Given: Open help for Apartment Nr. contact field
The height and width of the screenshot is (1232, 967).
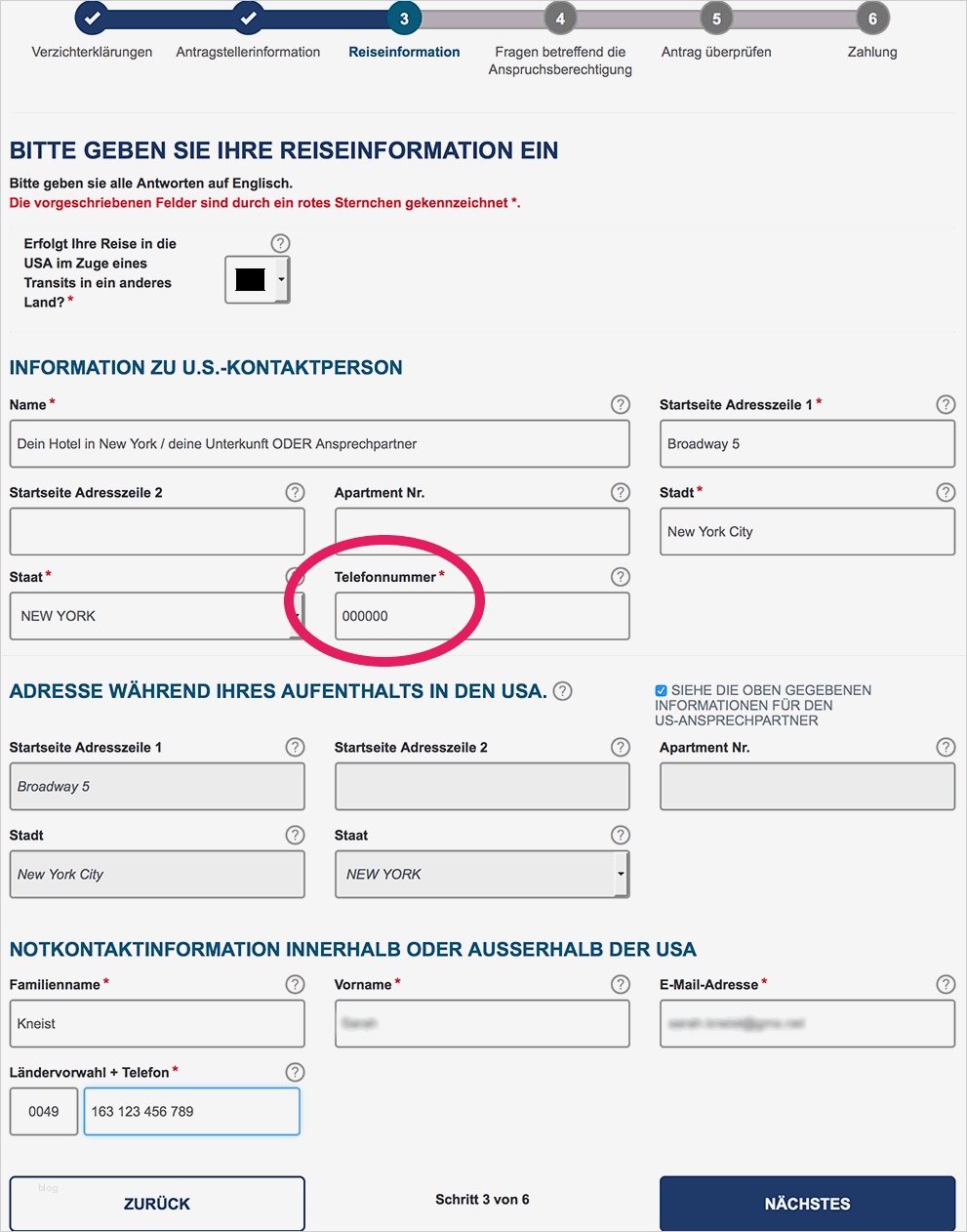Looking at the screenshot, I should click(620, 492).
